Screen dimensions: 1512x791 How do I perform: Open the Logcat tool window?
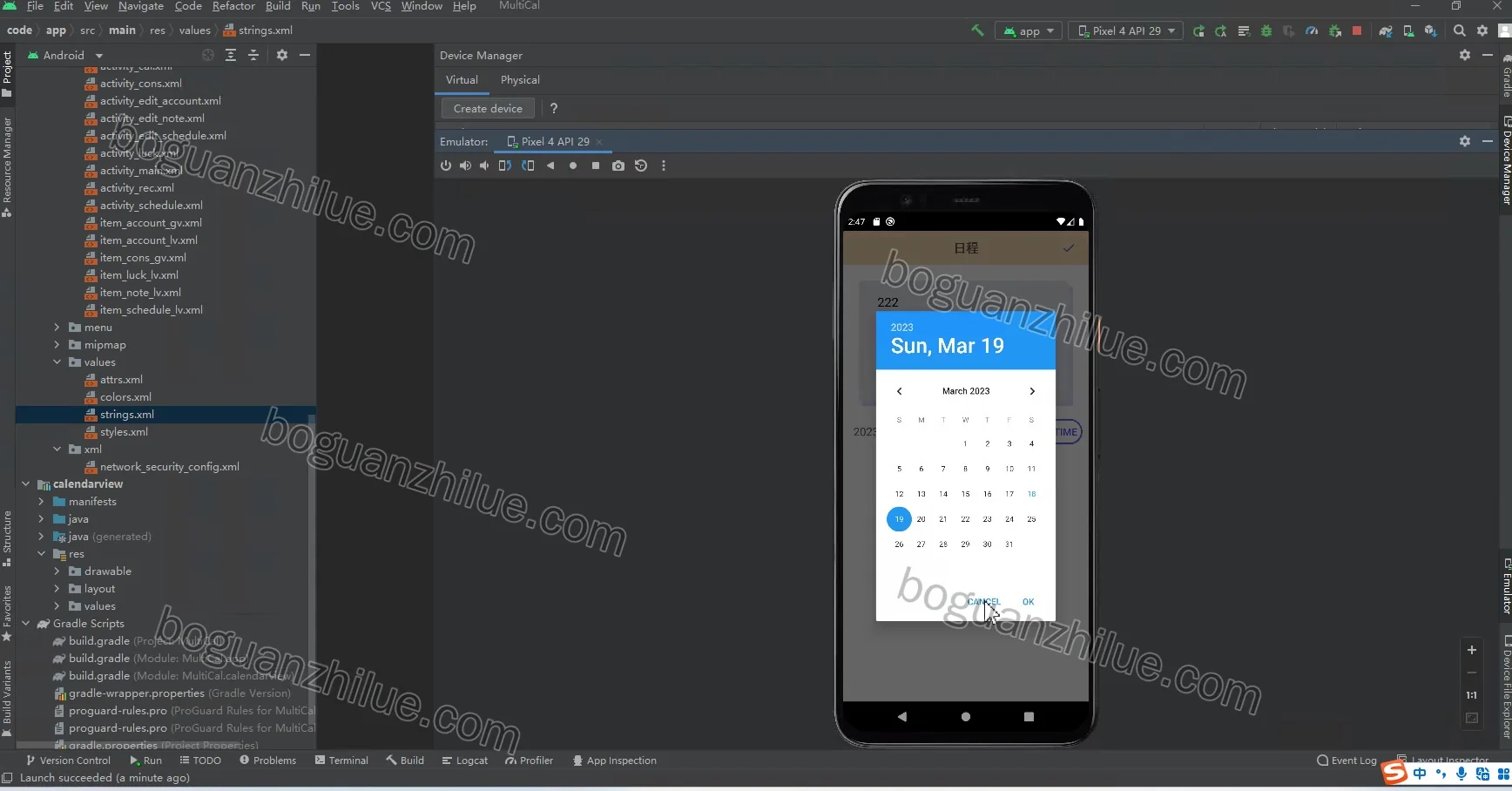(x=465, y=761)
